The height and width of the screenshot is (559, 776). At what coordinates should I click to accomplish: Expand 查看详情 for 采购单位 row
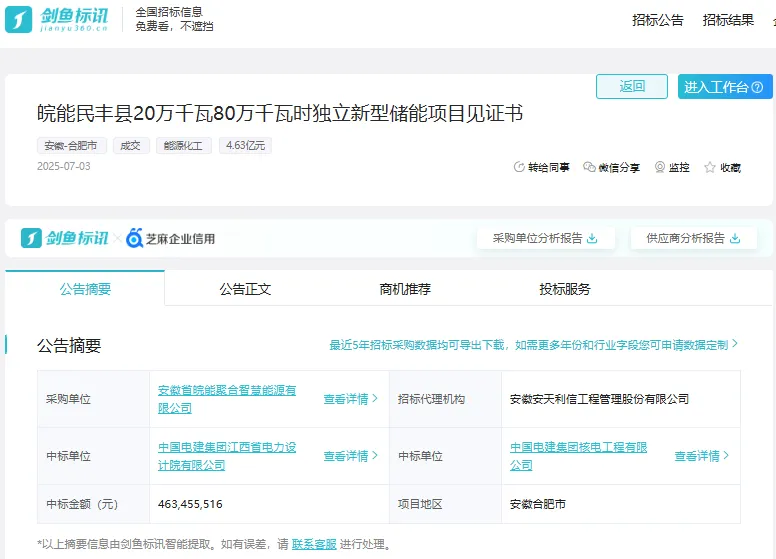[350, 399]
